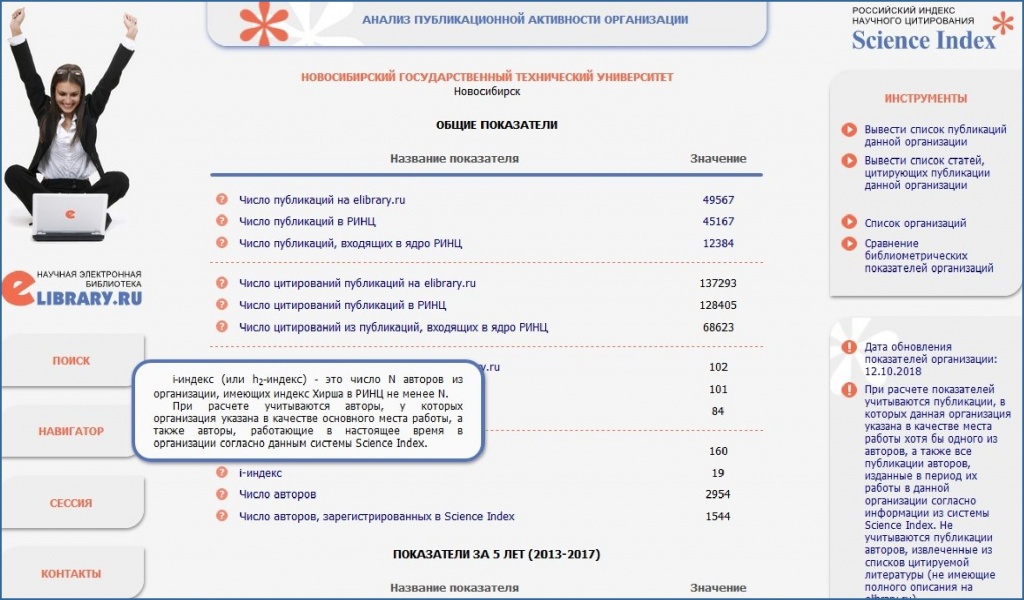Click the value 68623

pyautogui.click(x=718, y=327)
